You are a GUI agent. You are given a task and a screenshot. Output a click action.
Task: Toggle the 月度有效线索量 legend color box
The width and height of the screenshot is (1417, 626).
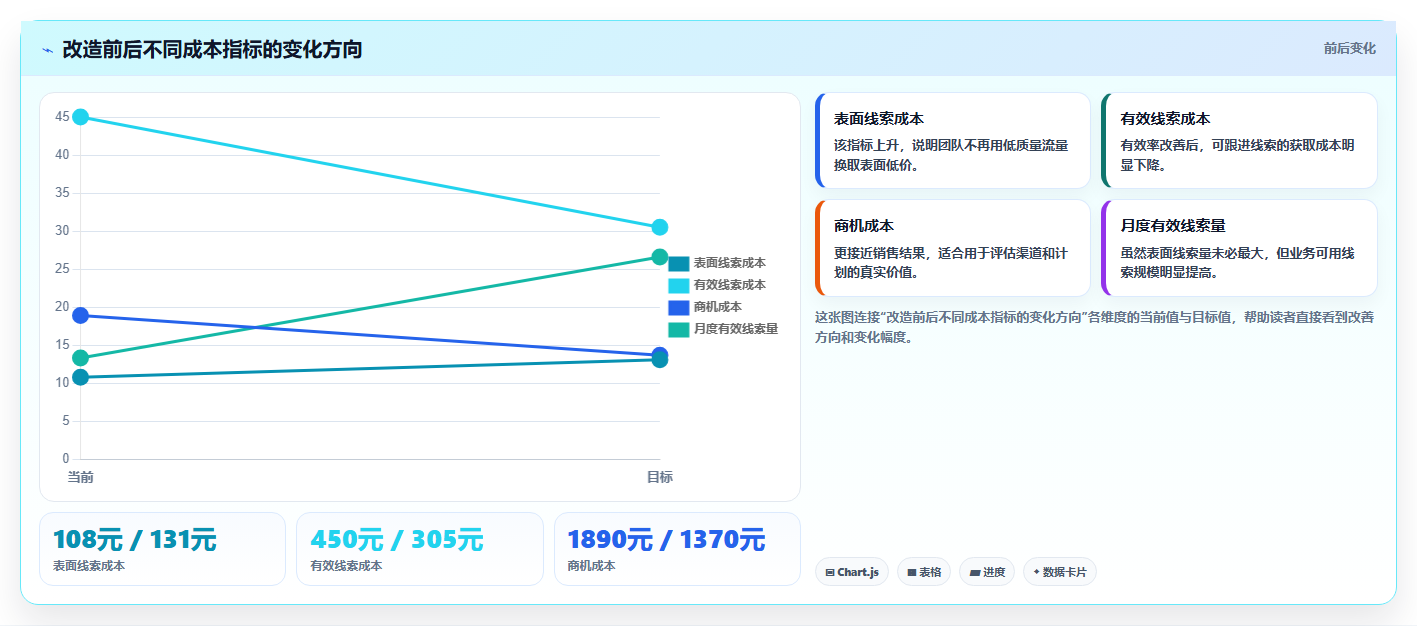[678, 330]
